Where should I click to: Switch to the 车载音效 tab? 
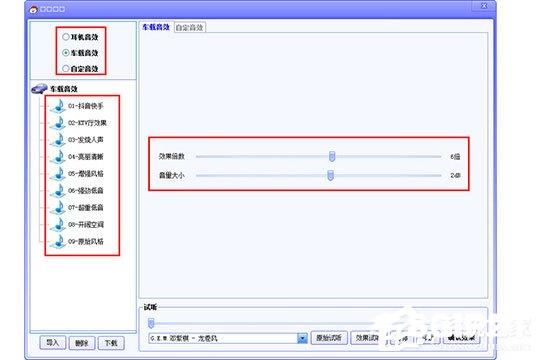(156, 27)
